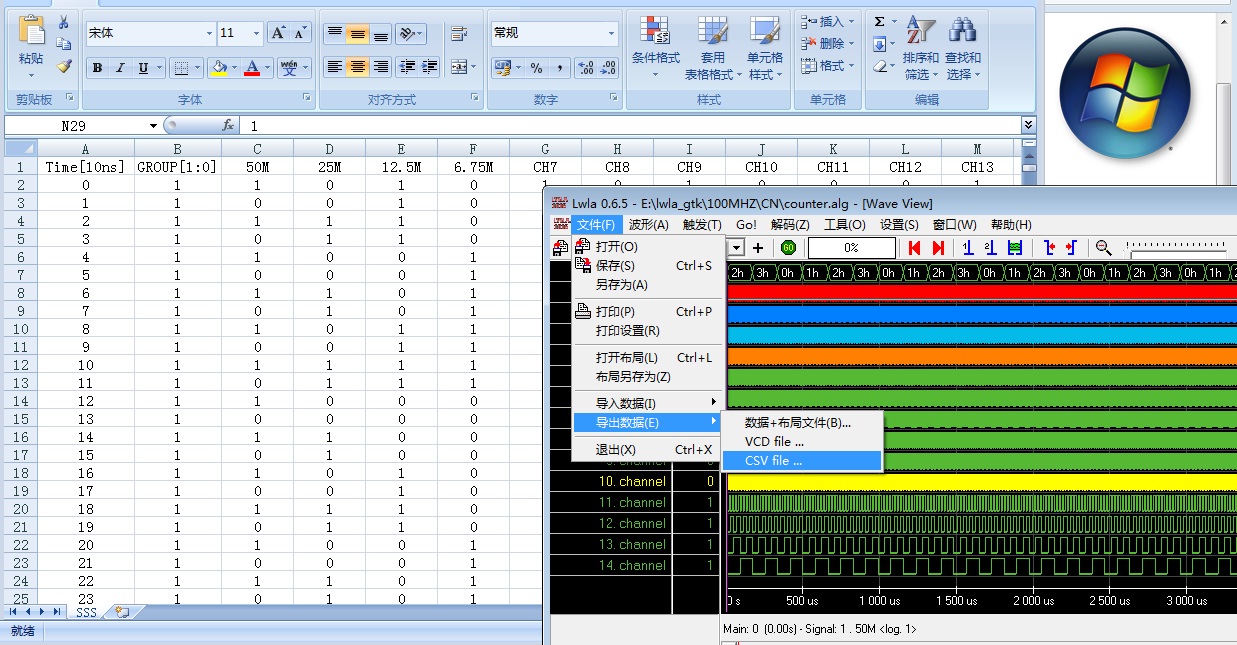Open the 波形(A) menu in Lwla

648,225
